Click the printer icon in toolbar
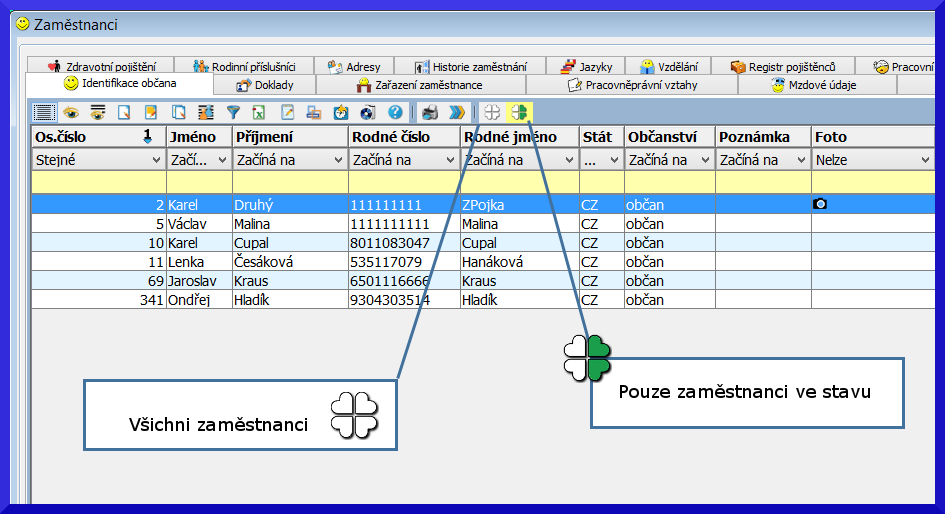Viewport: 945px width, 514px height. [430, 113]
